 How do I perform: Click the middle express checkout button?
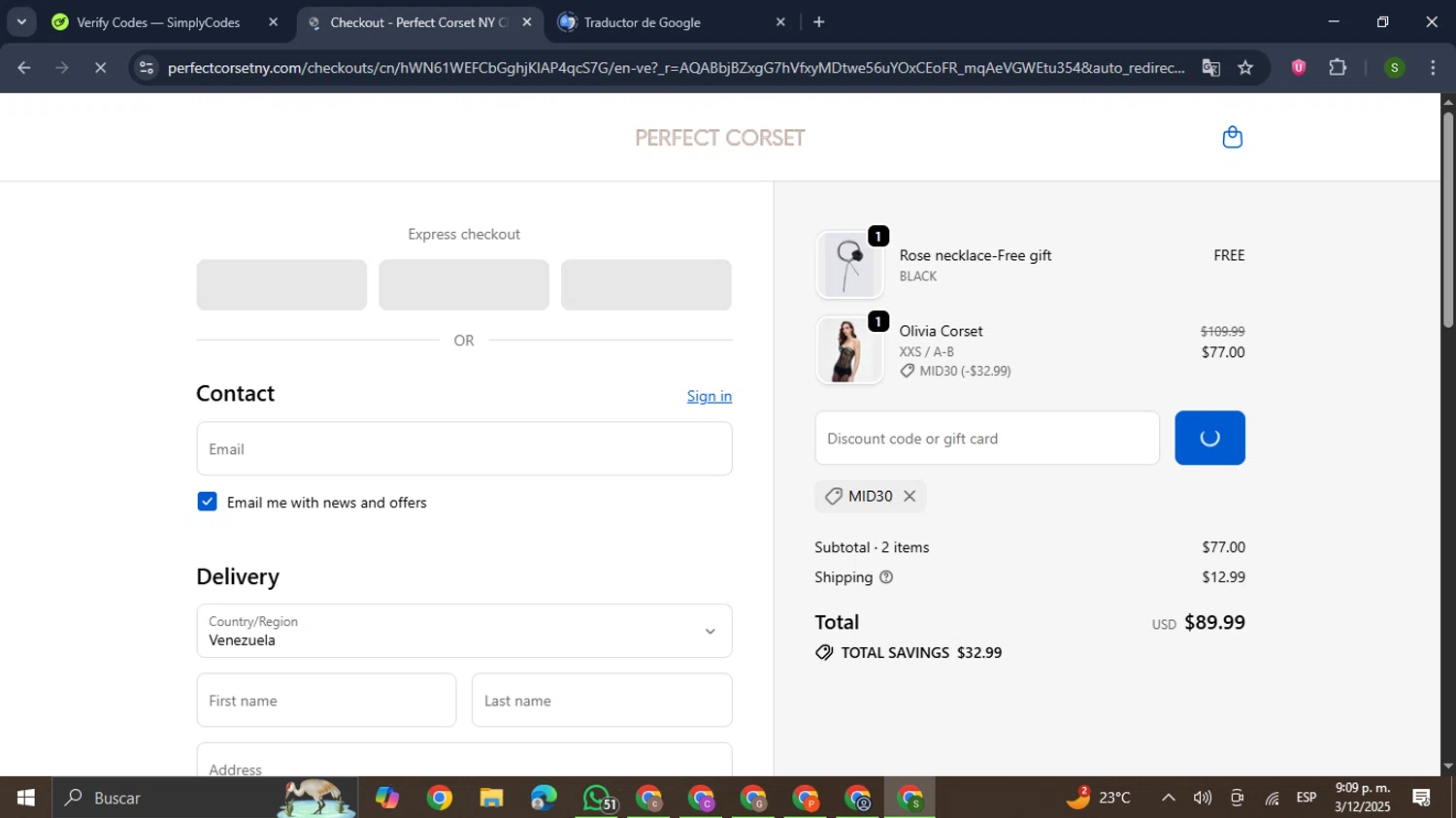[464, 284]
